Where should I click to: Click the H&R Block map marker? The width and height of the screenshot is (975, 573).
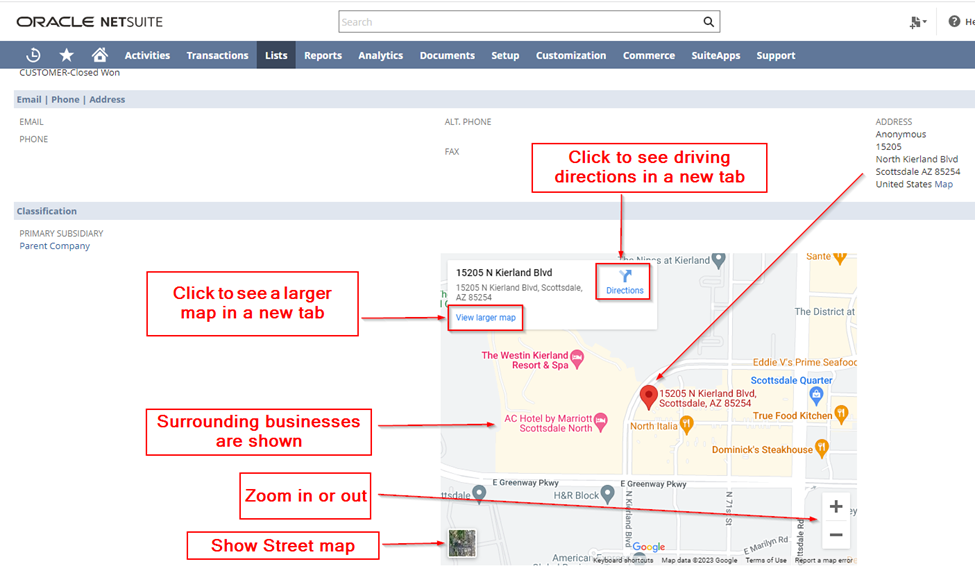point(608,494)
